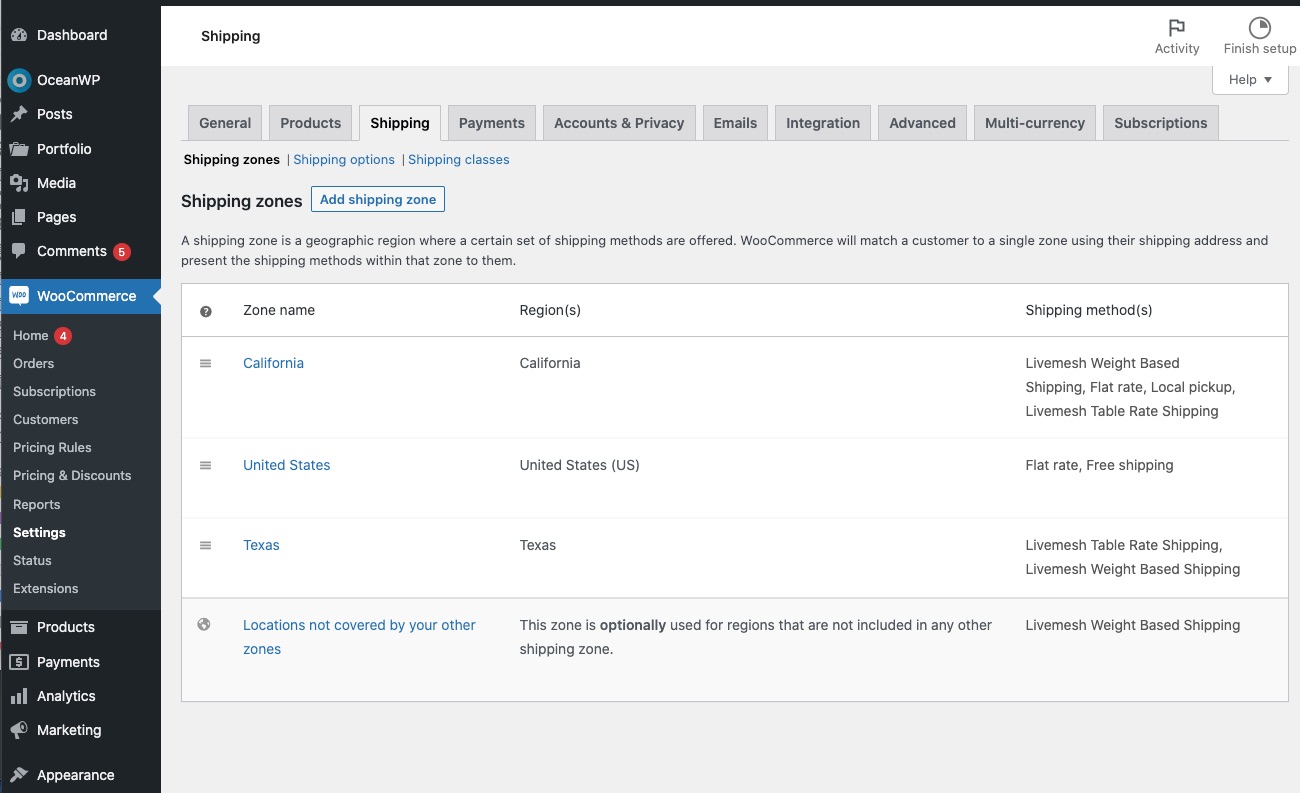1300x793 pixels.
Task: Expand the Help dropdown
Action: [1250, 80]
